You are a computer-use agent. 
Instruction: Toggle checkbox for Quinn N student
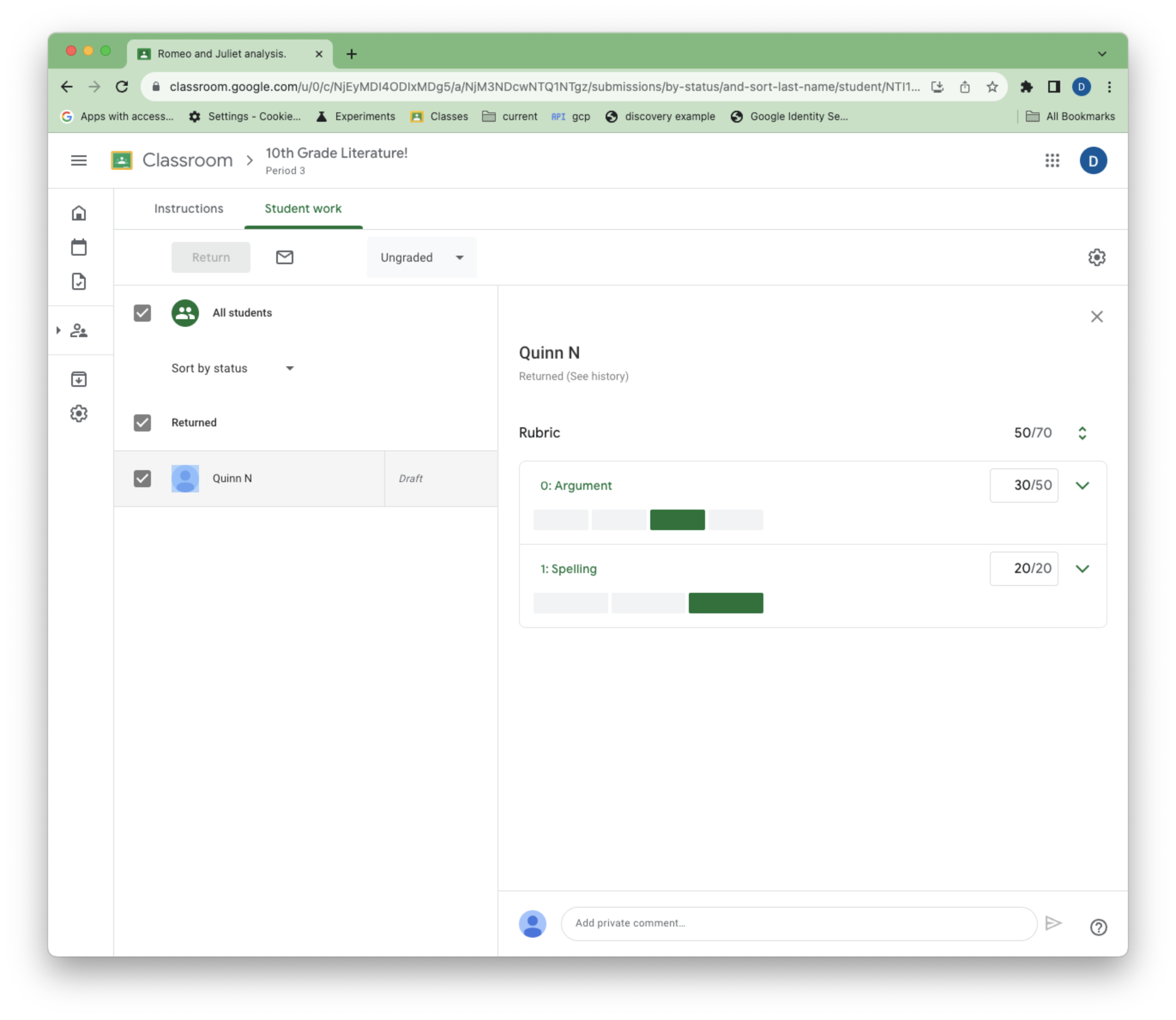(x=143, y=478)
